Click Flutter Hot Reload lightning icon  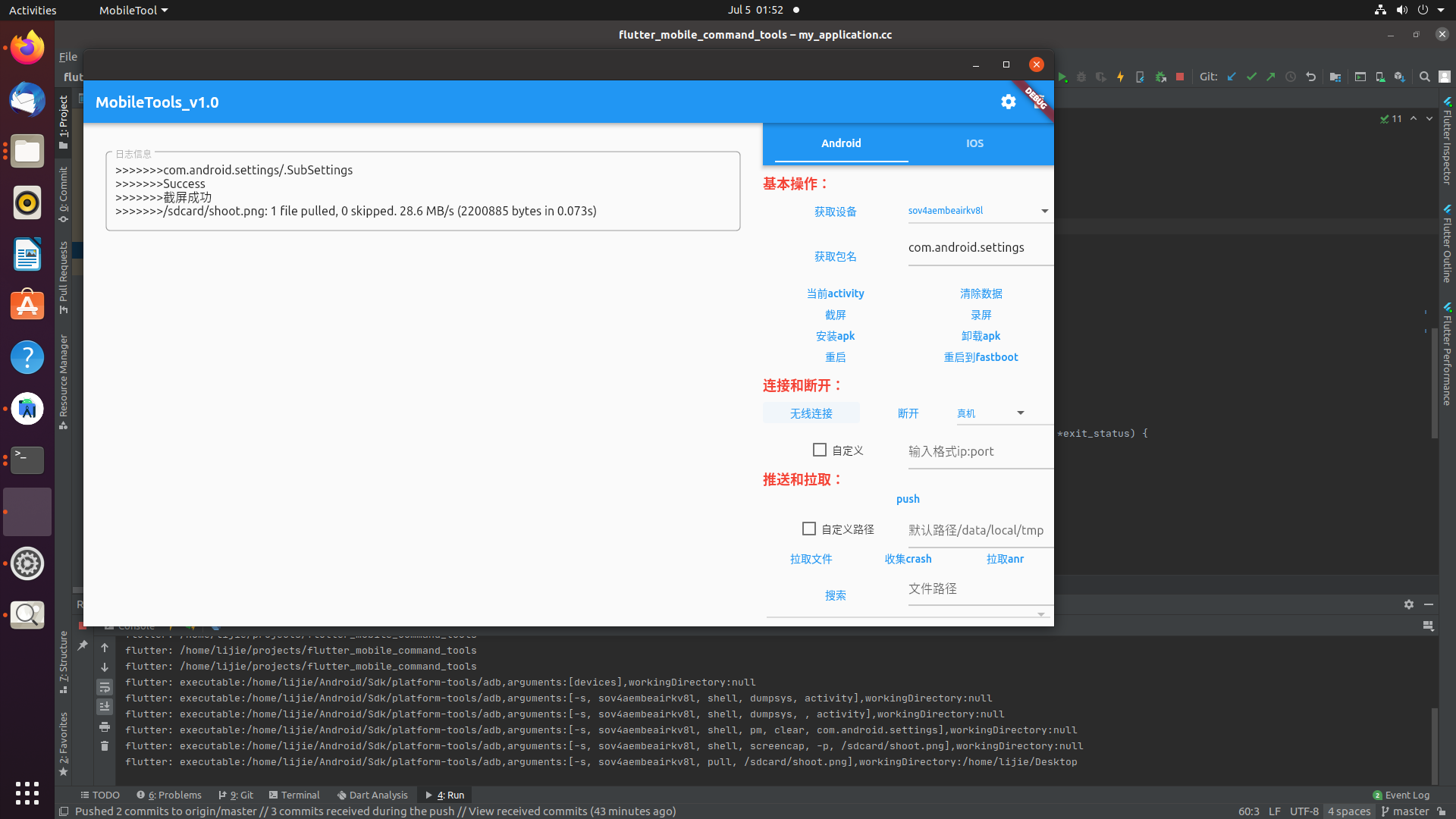(1120, 77)
